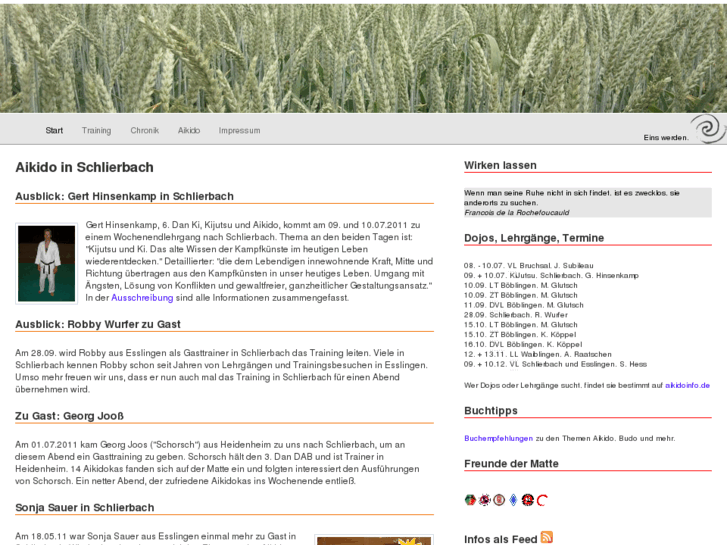Image resolution: width=727 pixels, height=545 pixels.
Task: Open the Impressum menu item
Action: point(239,130)
